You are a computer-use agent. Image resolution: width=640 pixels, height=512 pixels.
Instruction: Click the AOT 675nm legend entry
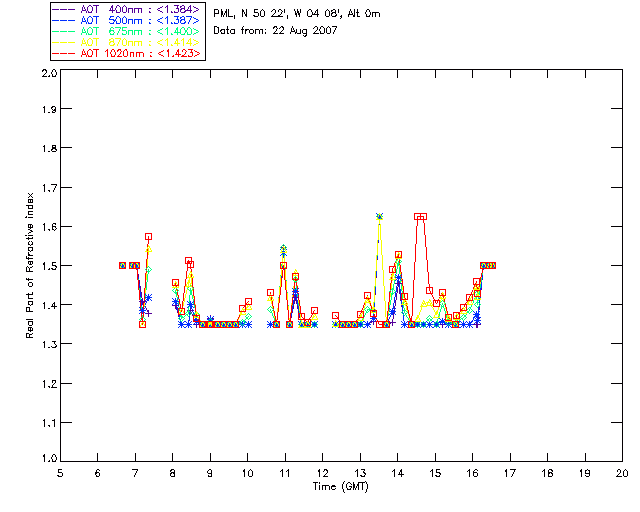click(x=126, y=31)
